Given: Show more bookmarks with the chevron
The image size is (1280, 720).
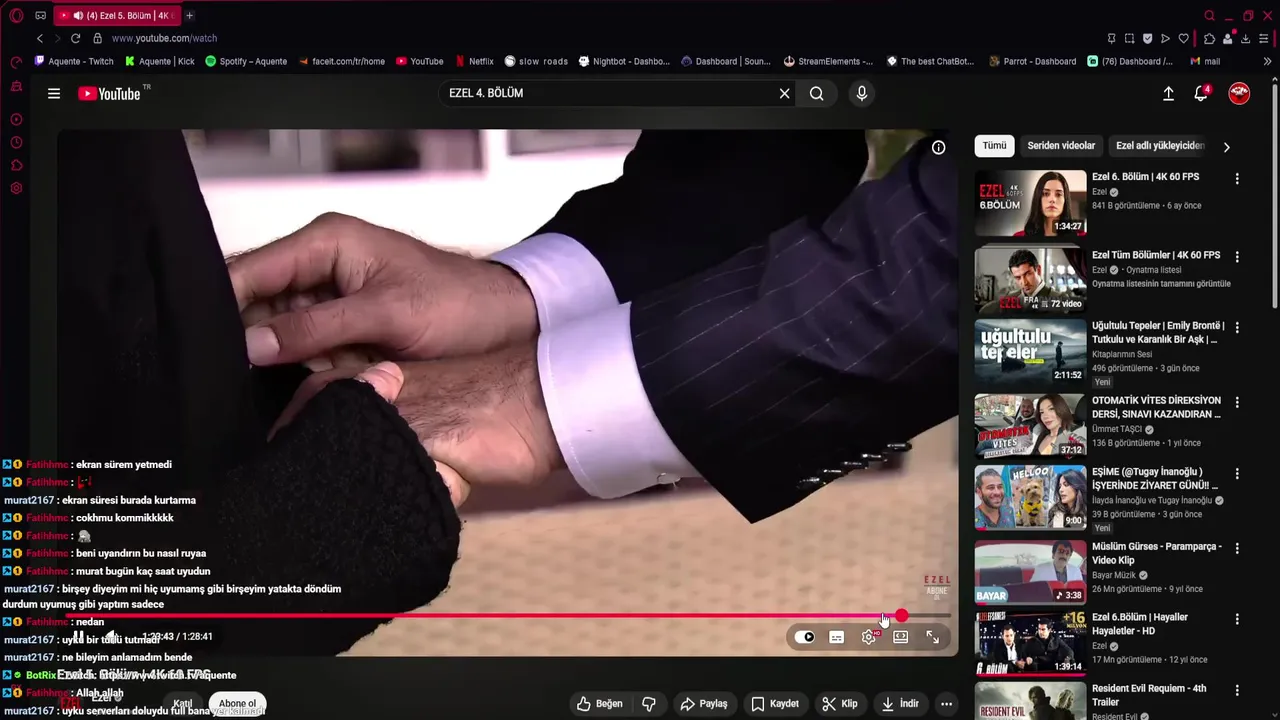Looking at the screenshot, I should click(1268, 61).
